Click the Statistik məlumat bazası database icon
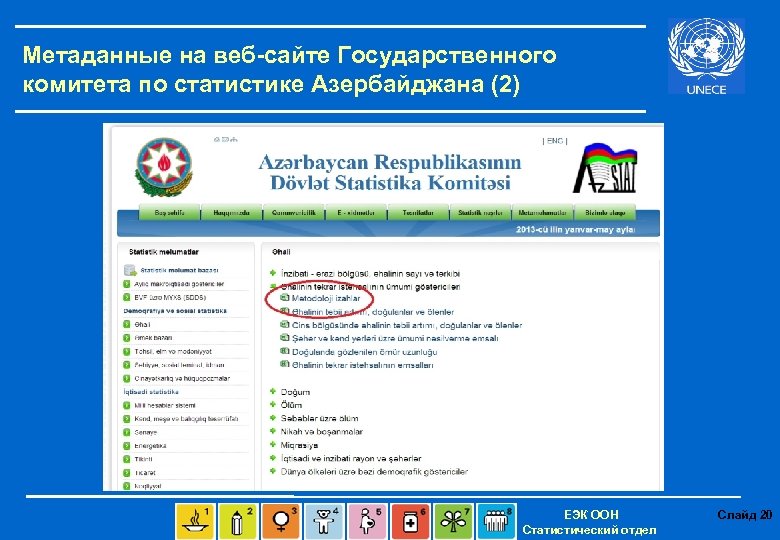The height and width of the screenshot is (540, 780). [x=130, y=270]
